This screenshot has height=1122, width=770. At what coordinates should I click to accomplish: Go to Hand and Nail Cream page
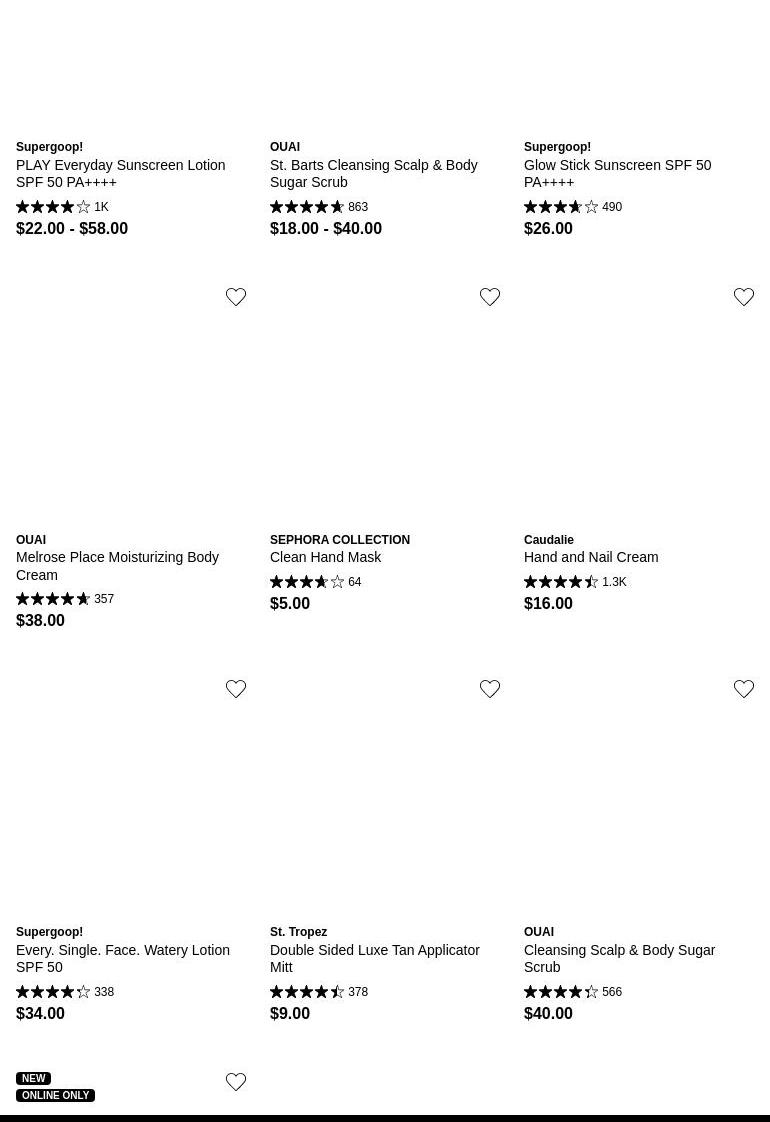tap(590, 557)
